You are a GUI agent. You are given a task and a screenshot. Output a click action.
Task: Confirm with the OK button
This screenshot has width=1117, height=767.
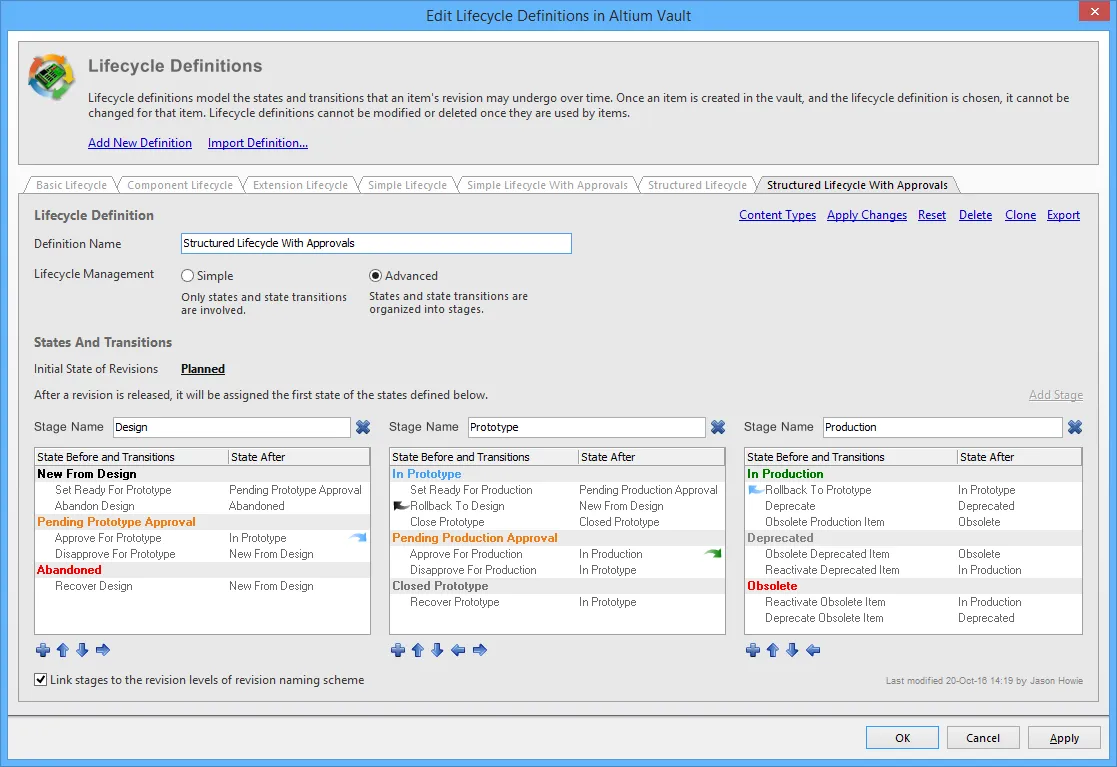[903, 738]
